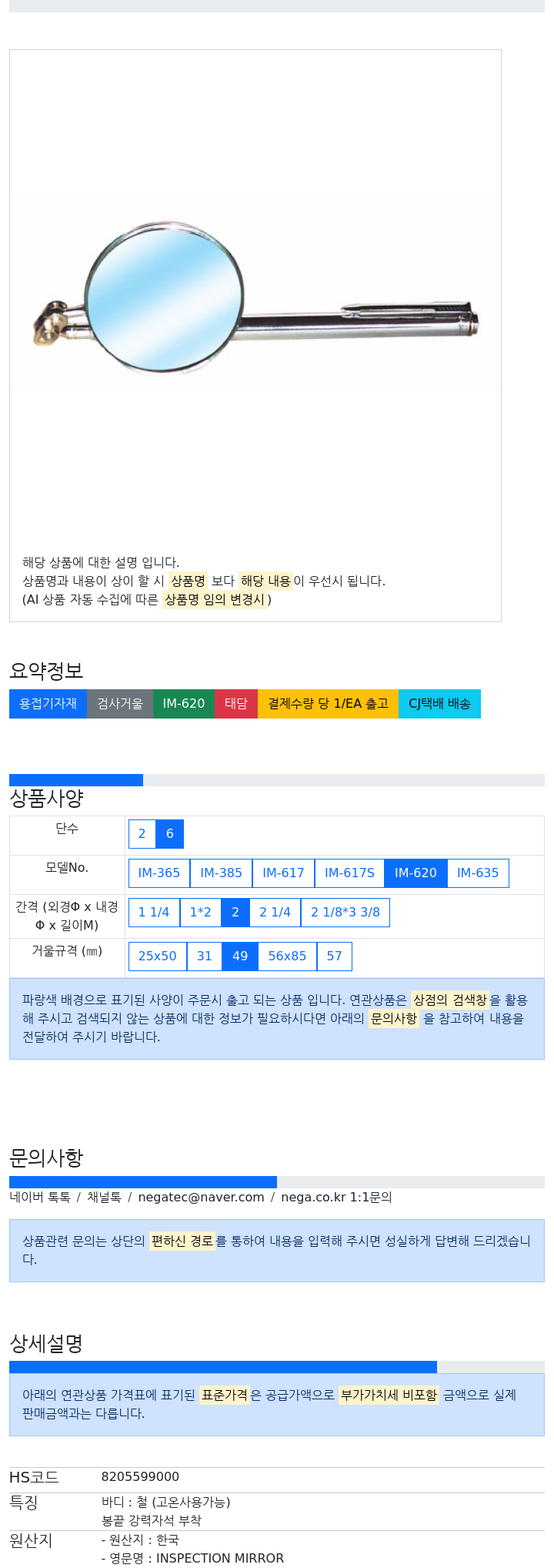Choose 단수 option 6
Image resolution: width=554 pixels, height=1568 pixels.
(x=170, y=834)
